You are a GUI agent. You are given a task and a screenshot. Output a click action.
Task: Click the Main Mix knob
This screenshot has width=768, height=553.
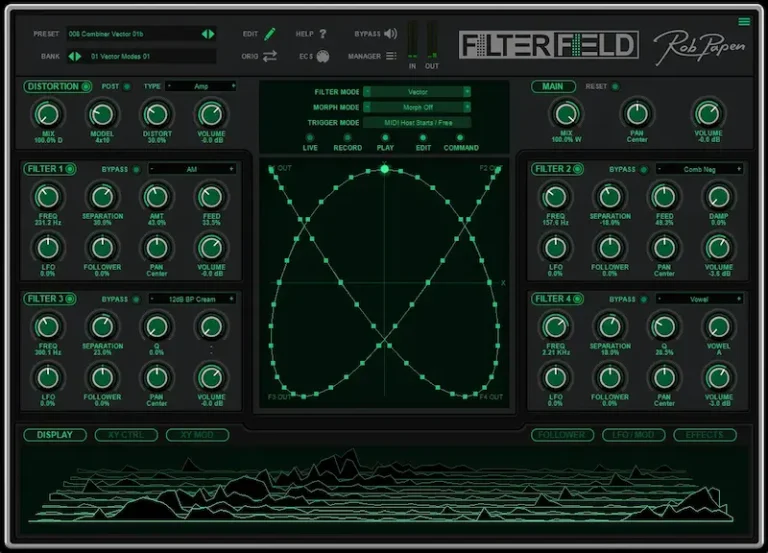[566, 114]
